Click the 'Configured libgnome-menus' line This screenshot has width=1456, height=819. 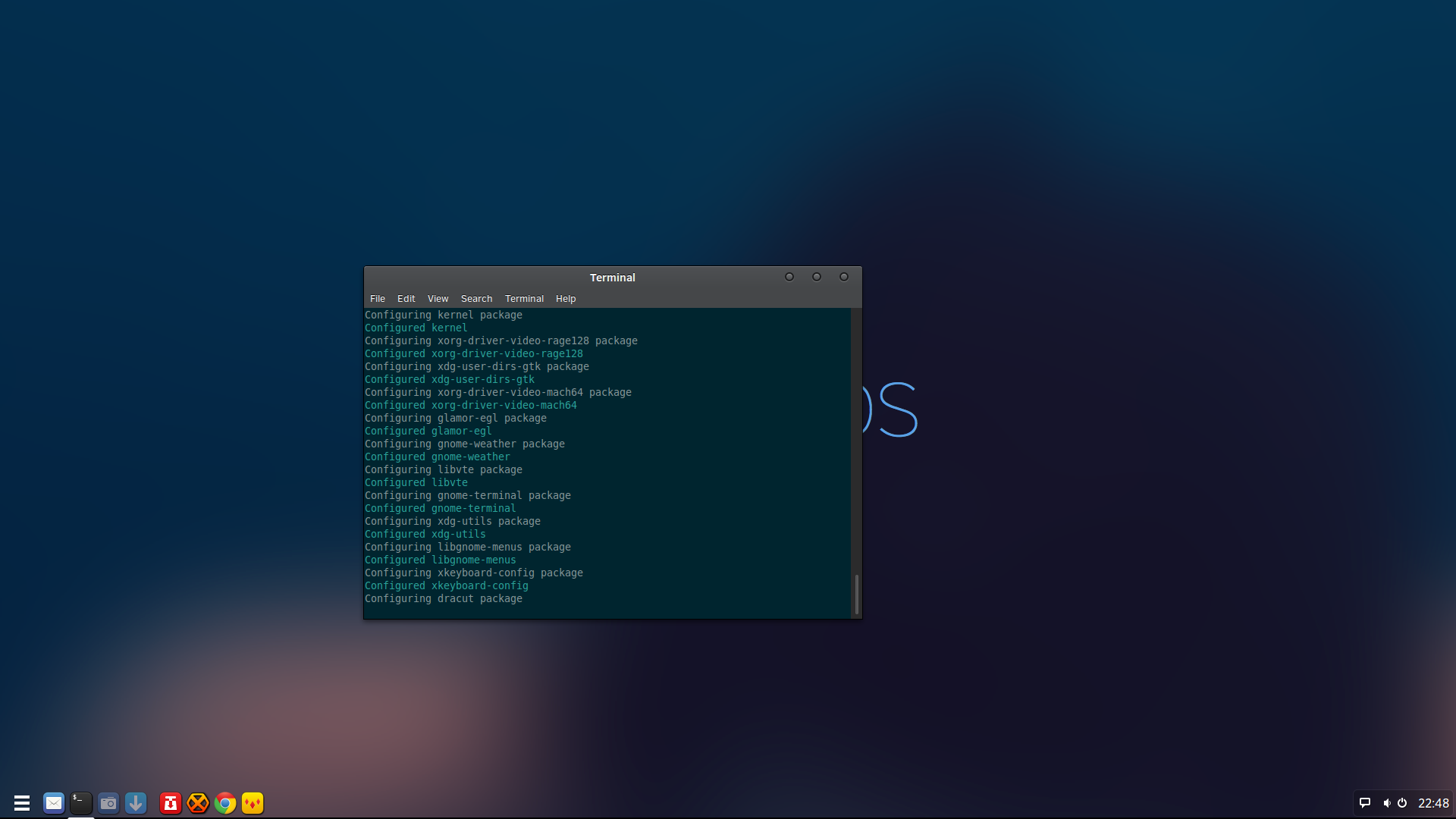(441, 560)
